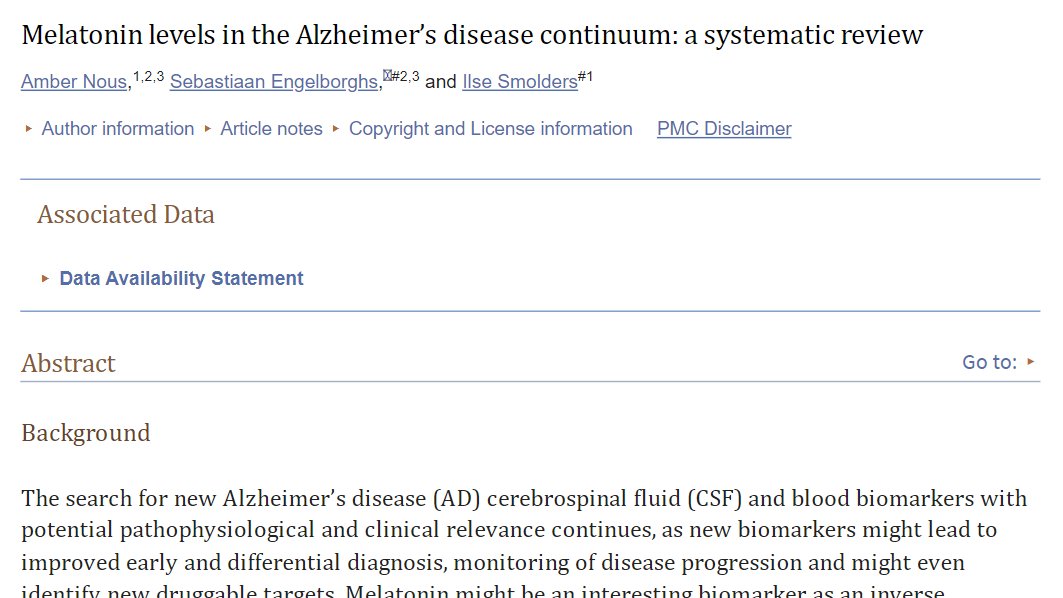The height and width of the screenshot is (598, 1063).
Task: Open the PMC Disclaimer link
Action: click(724, 129)
